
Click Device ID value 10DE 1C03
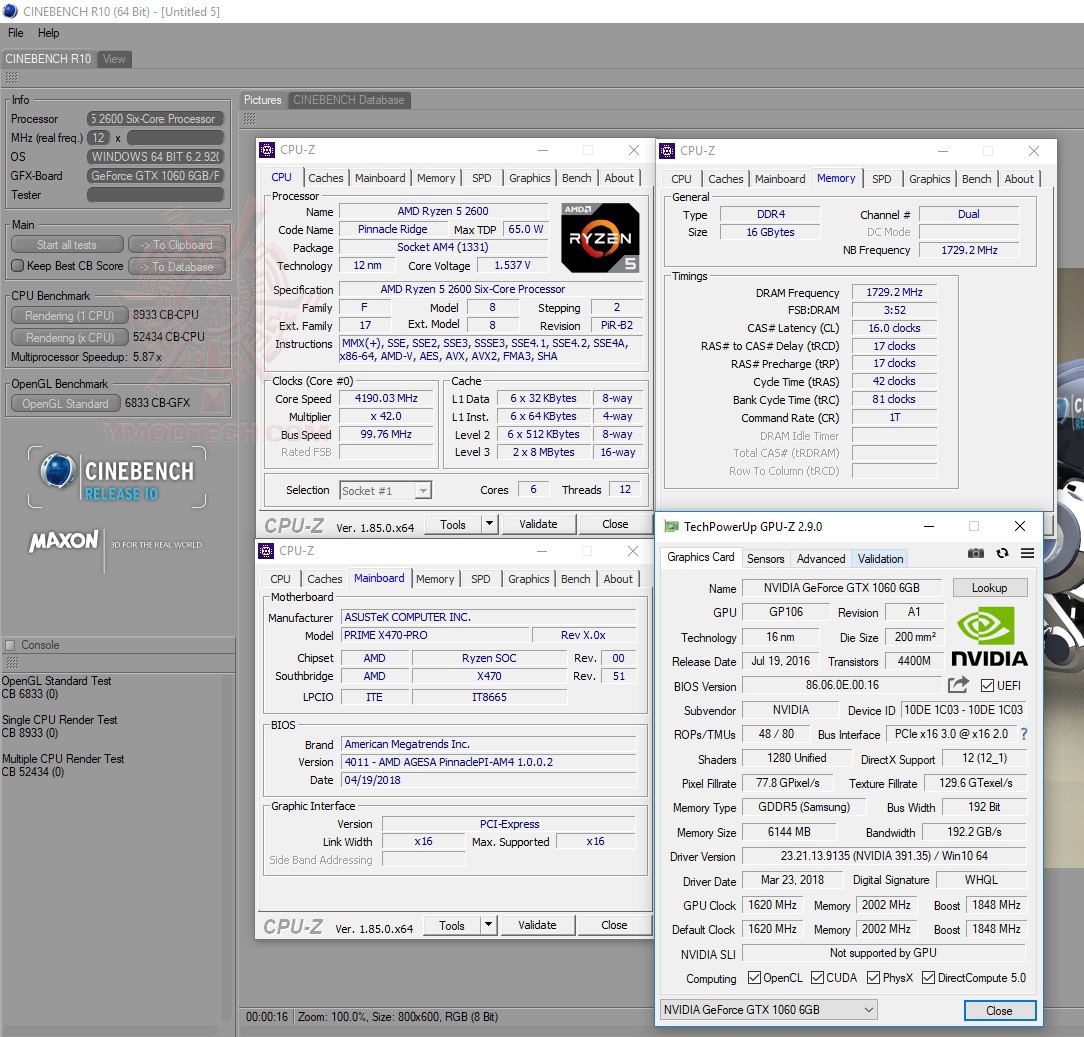pos(963,710)
